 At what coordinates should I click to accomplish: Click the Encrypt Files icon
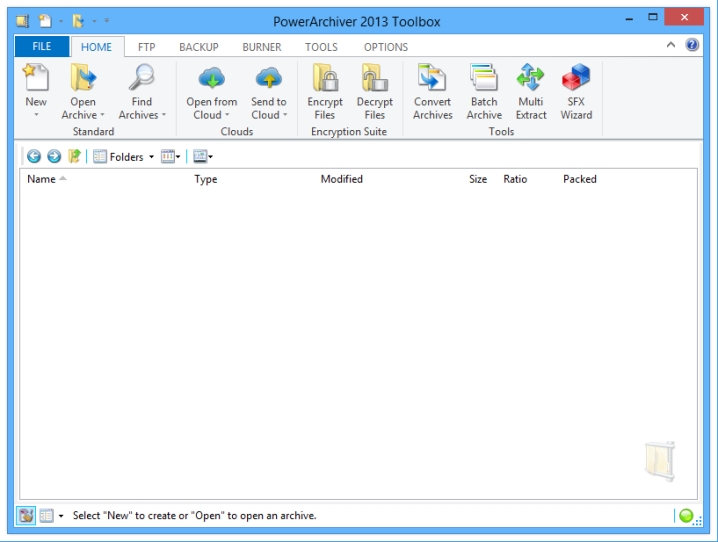point(325,80)
